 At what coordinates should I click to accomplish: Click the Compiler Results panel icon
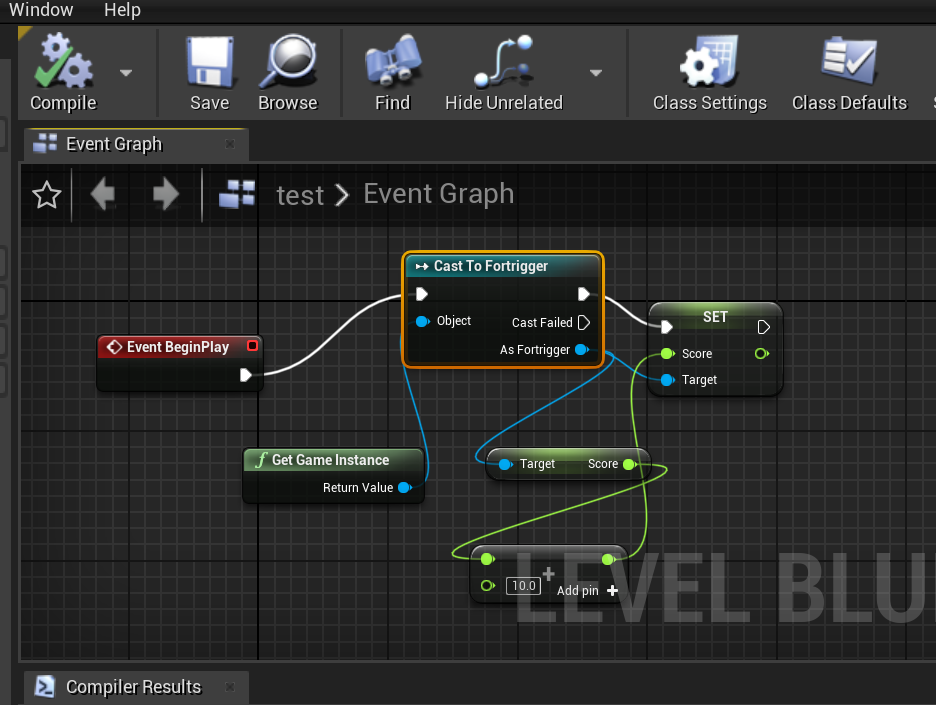pyautogui.click(x=43, y=687)
